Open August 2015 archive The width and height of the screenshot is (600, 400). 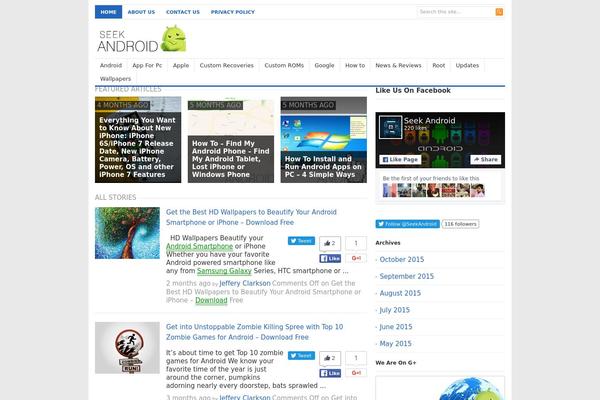pos(400,293)
